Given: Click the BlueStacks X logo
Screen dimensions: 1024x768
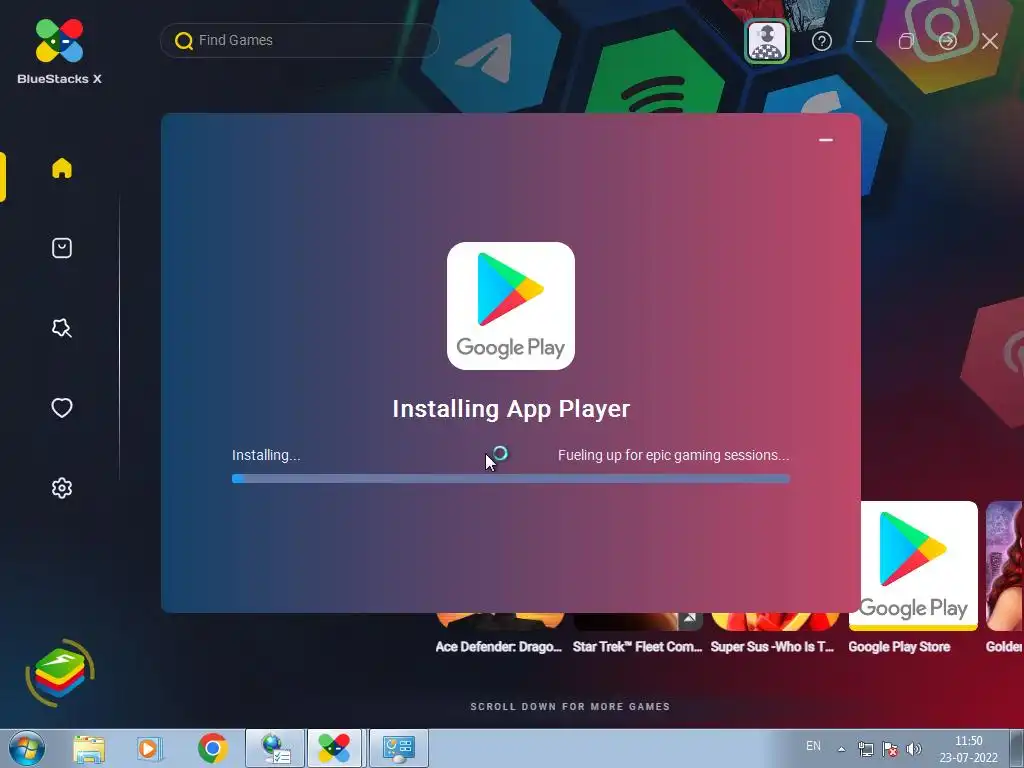Looking at the screenshot, I should coord(59,52).
